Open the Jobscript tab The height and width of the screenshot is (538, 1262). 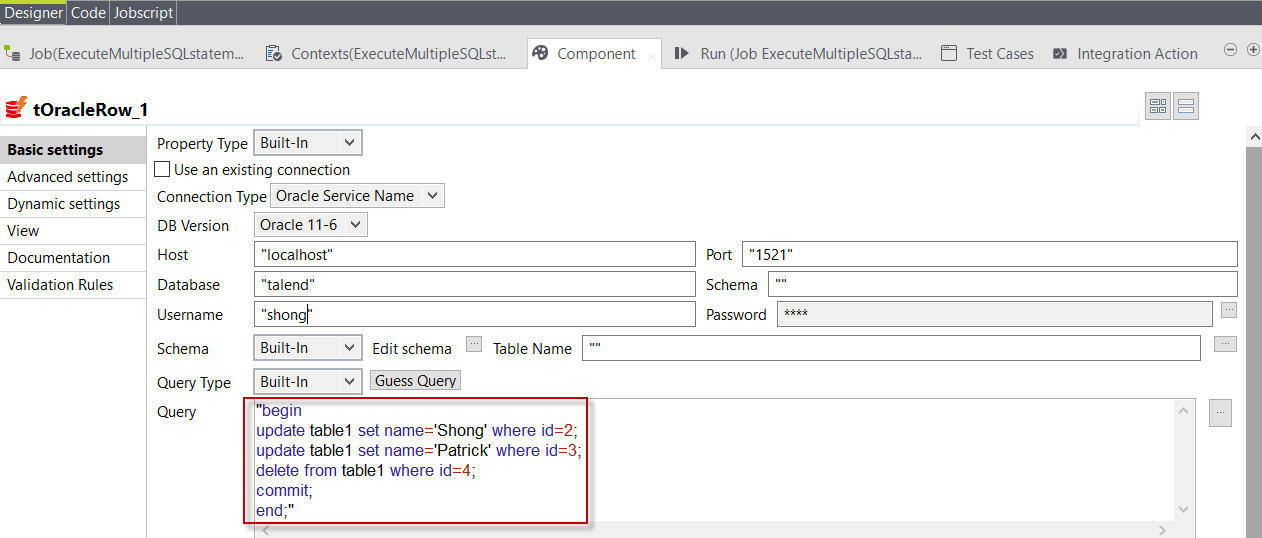pyautogui.click(x=143, y=12)
